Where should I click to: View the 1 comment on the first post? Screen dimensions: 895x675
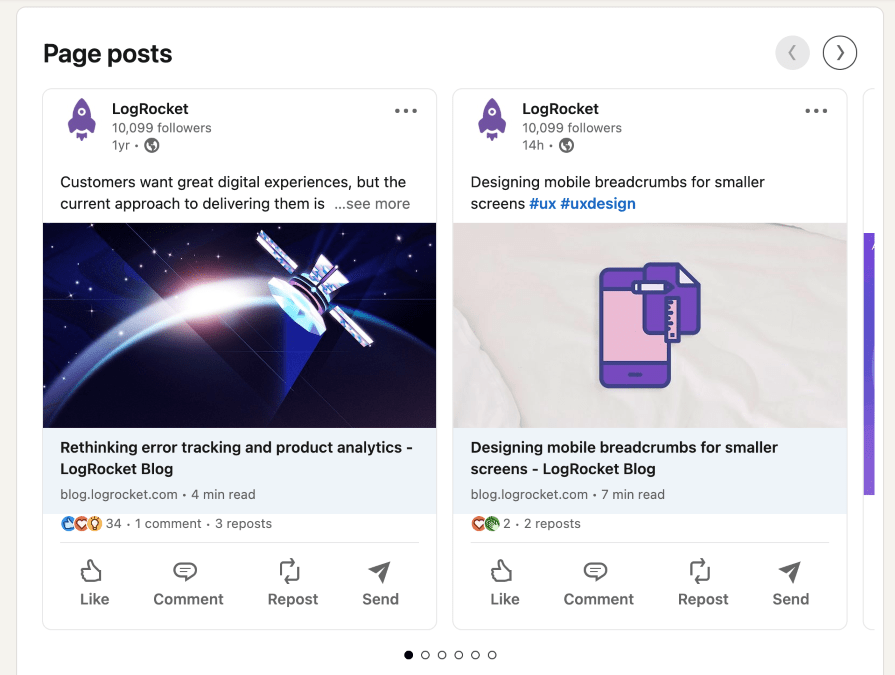(x=168, y=522)
